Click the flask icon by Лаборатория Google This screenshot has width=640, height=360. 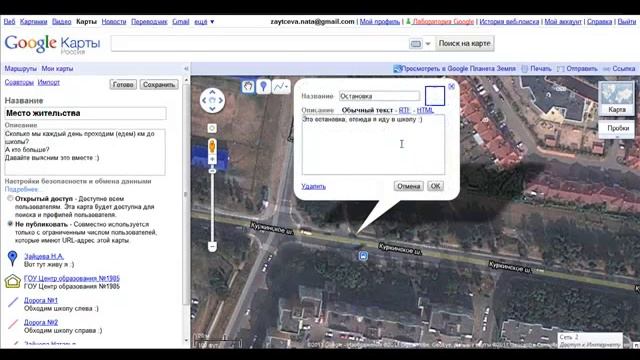(408, 21)
